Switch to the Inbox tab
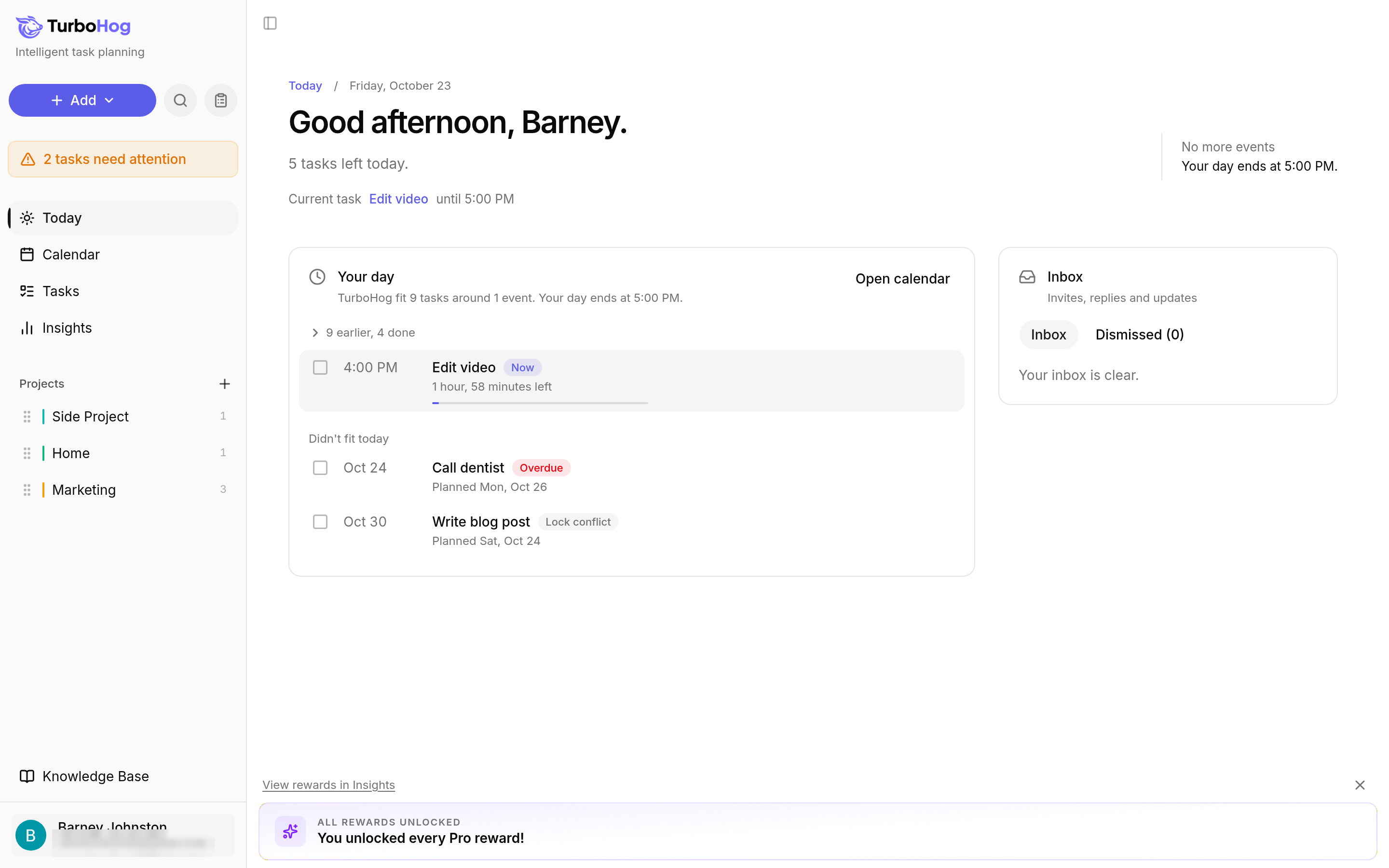 1048,335
